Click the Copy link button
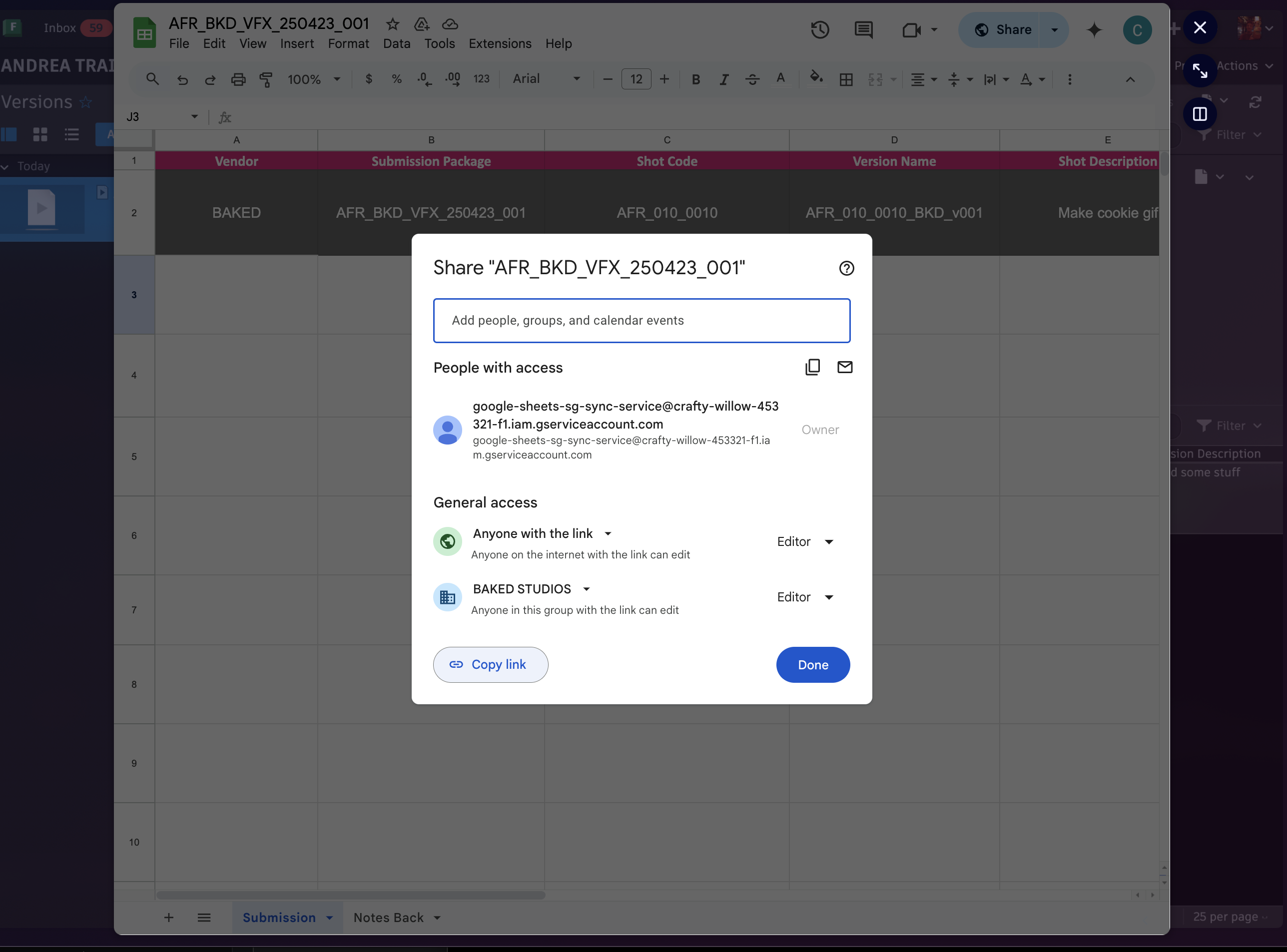 (490, 664)
